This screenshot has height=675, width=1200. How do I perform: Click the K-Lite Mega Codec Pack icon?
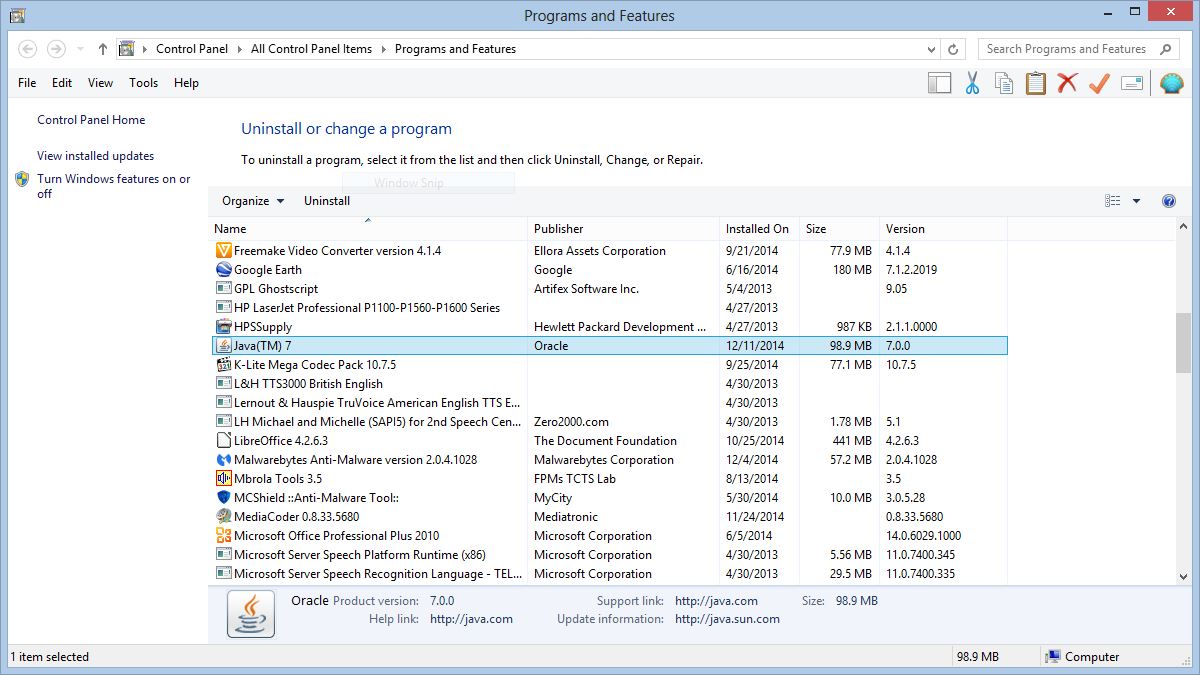click(224, 365)
